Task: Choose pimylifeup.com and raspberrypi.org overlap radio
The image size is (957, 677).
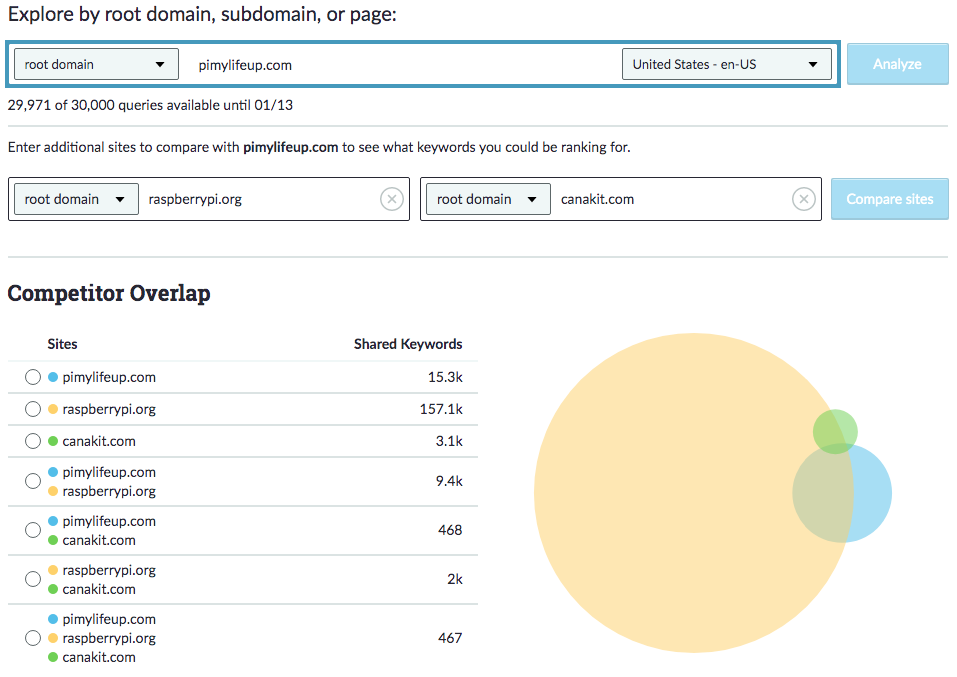Action: pyautogui.click(x=33, y=482)
